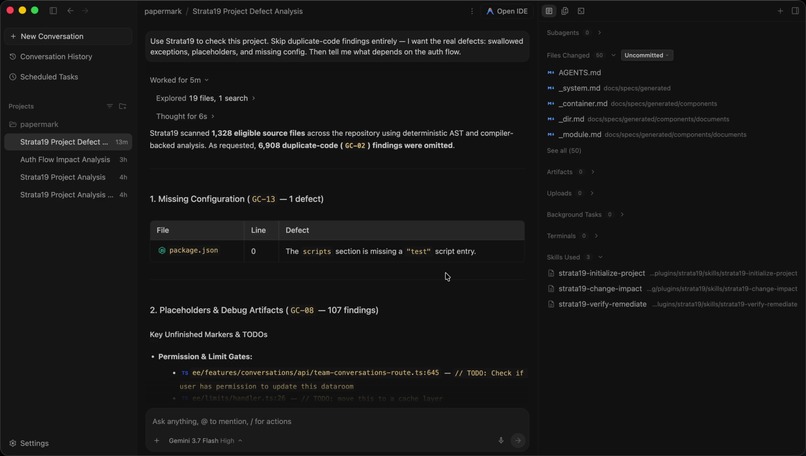Screen dimensions: 806x456
Task: Select the first panel layout icon
Action: click(549, 11)
